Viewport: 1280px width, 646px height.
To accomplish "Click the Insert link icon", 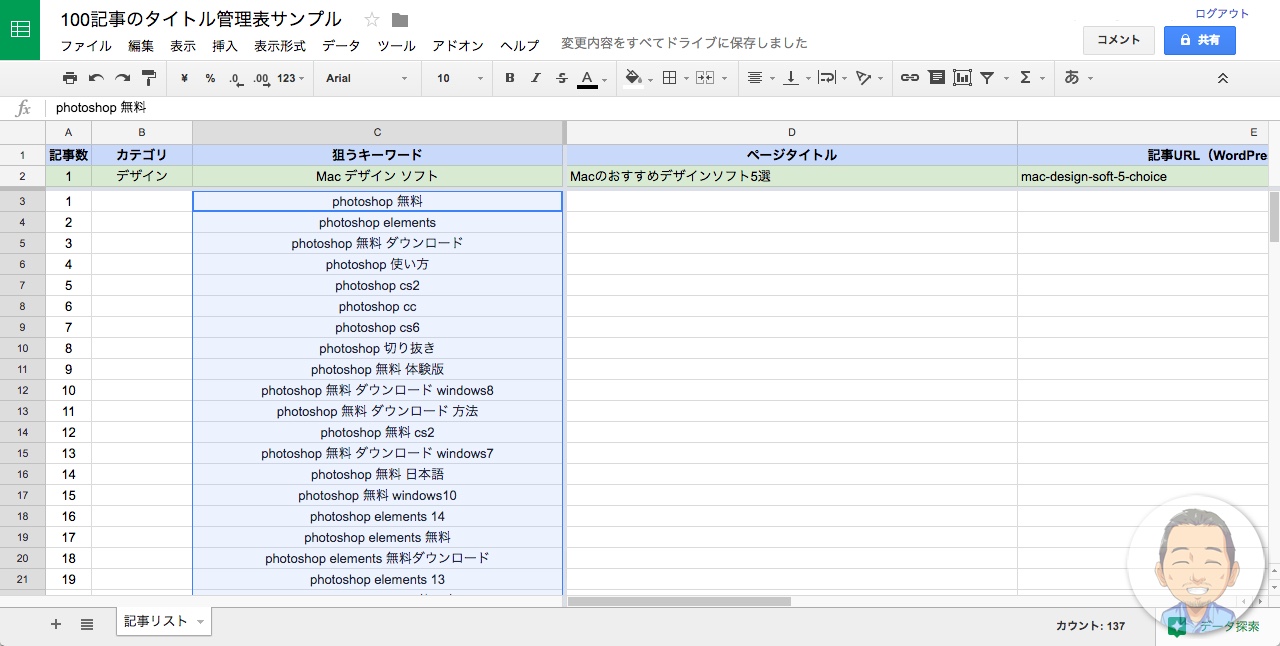I will pos(909,78).
